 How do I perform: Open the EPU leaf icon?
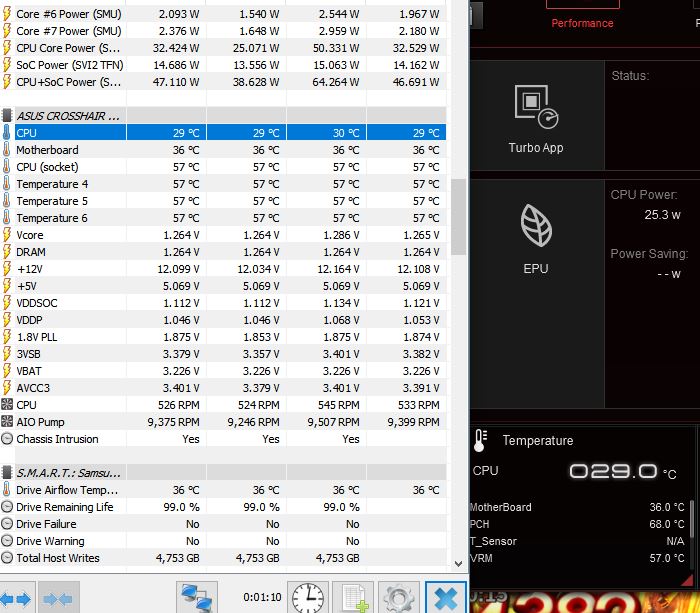536,225
